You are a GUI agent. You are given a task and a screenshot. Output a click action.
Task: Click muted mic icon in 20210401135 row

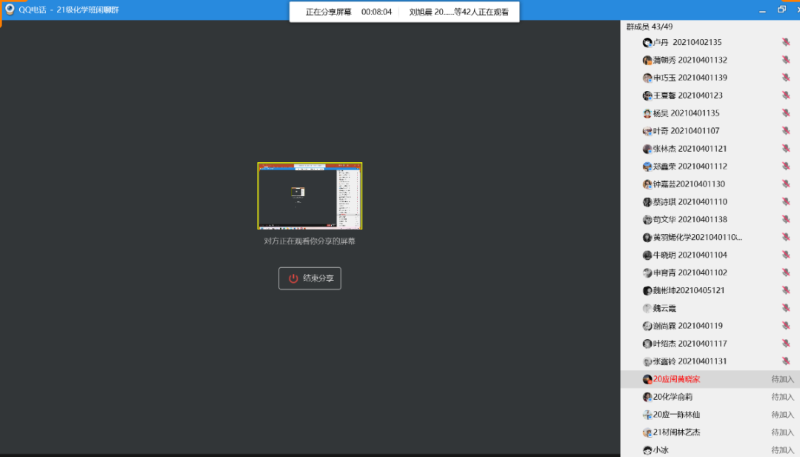786,113
